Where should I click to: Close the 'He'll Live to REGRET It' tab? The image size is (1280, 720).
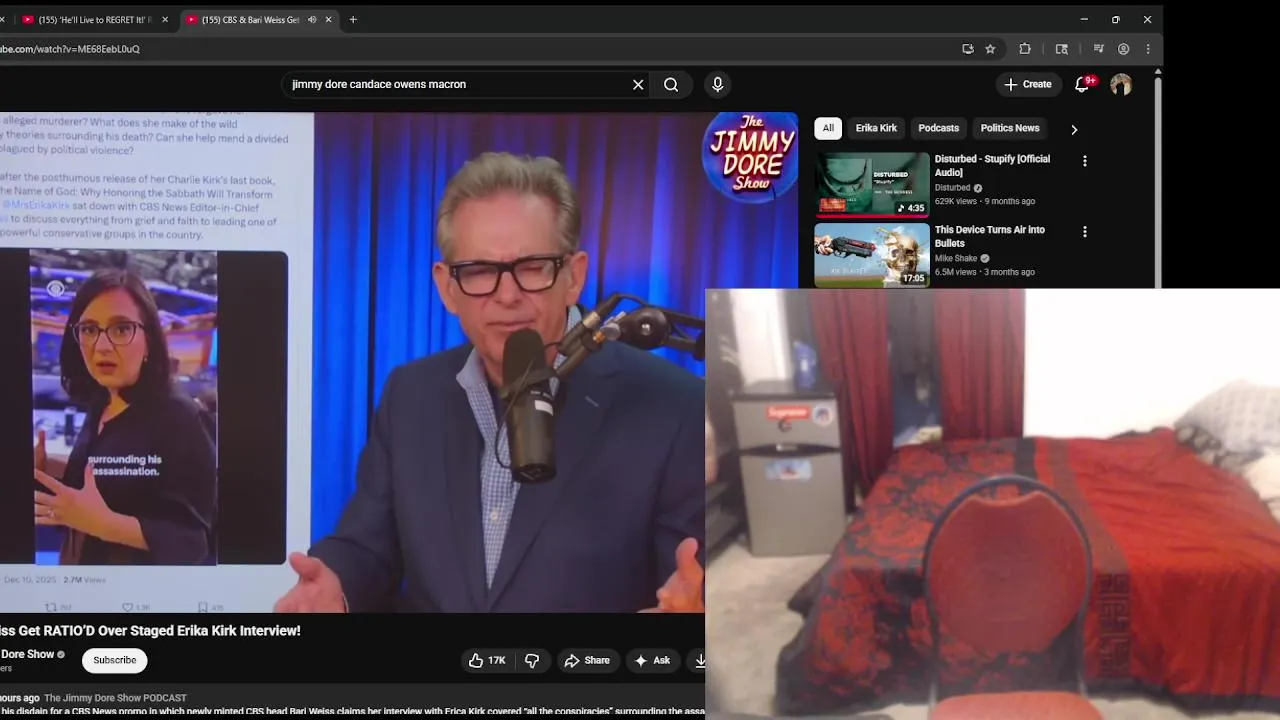165,20
